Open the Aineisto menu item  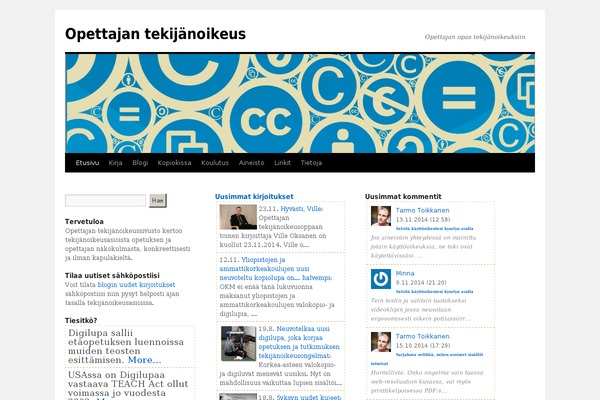tap(251, 163)
